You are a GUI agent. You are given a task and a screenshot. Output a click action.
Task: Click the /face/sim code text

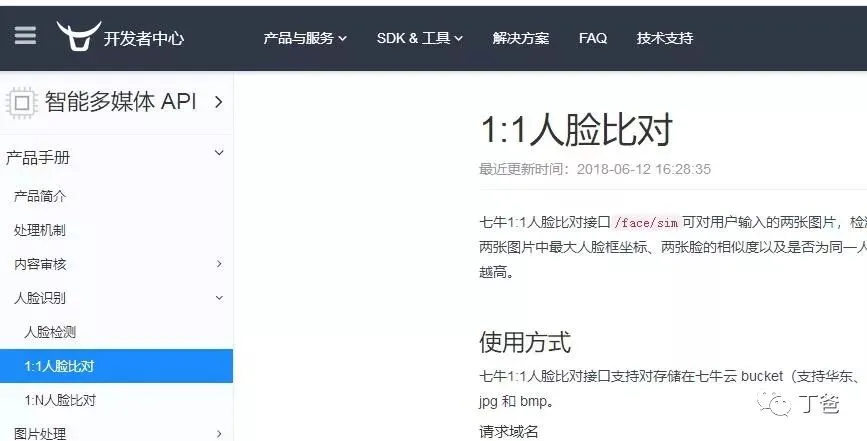pyautogui.click(x=646, y=223)
